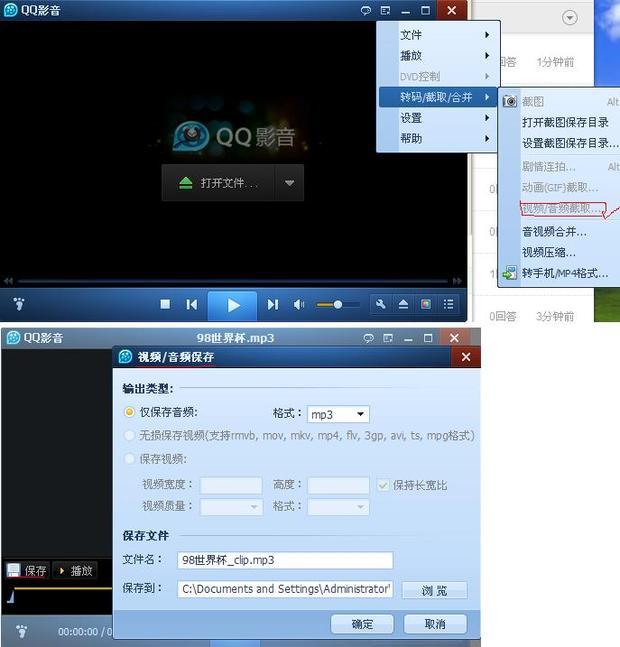
Task: Click footprint history icon in top player
Action: tap(19, 304)
